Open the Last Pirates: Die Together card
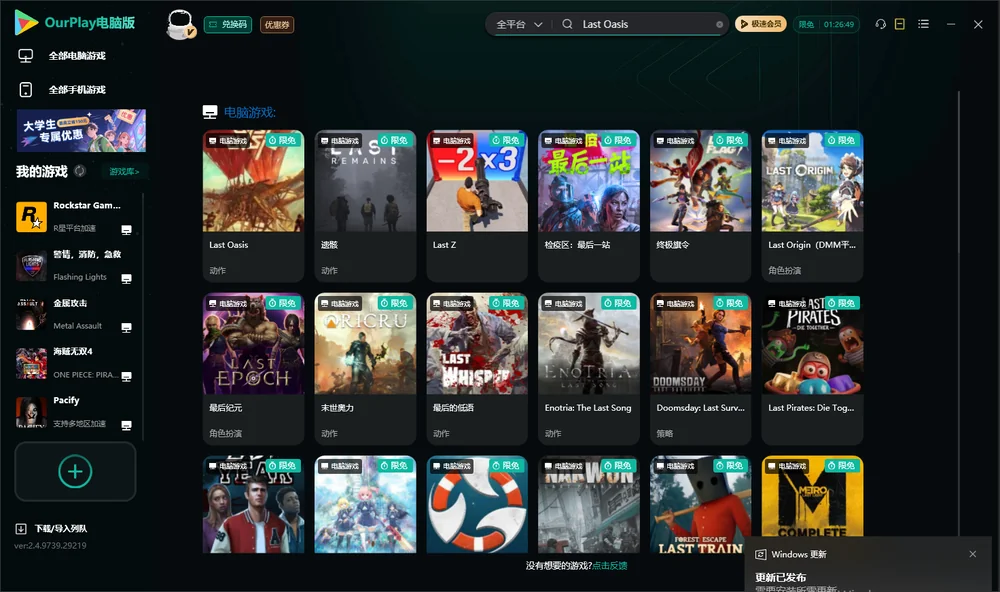The width and height of the screenshot is (1000, 592). (x=812, y=369)
